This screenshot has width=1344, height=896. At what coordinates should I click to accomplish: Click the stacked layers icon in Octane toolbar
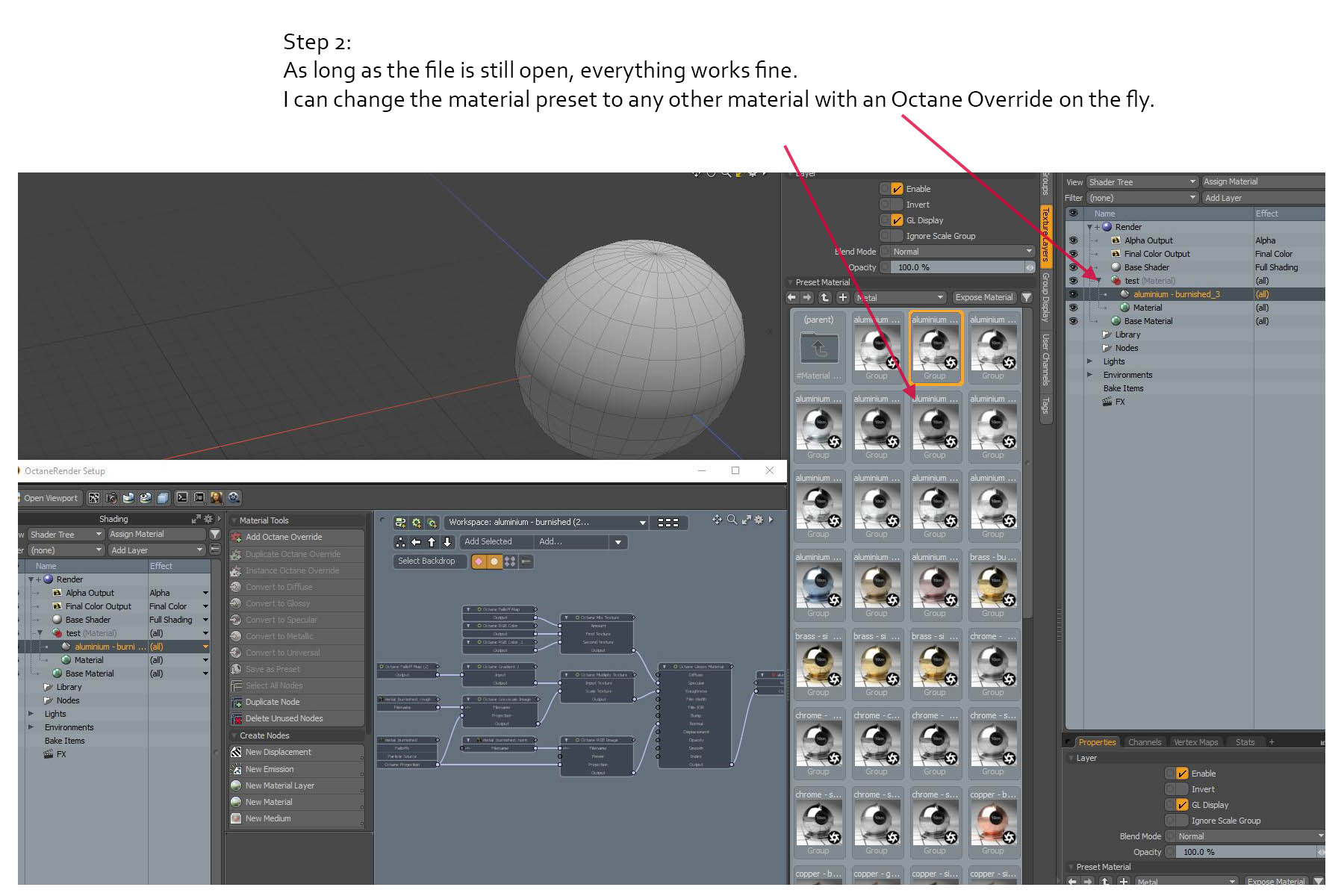[x=163, y=498]
